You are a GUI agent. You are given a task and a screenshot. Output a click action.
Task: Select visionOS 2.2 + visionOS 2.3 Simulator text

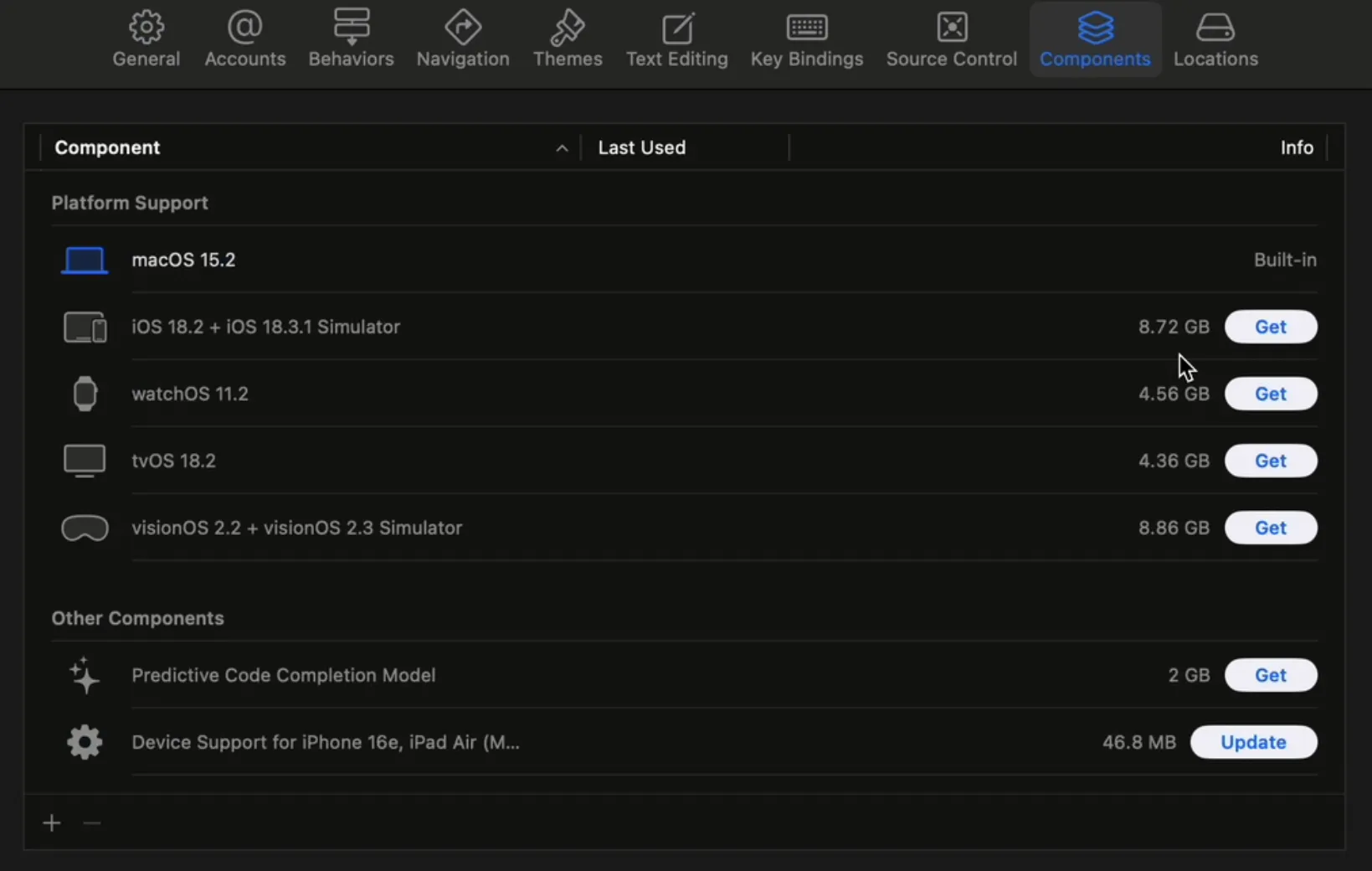[296, 528]
